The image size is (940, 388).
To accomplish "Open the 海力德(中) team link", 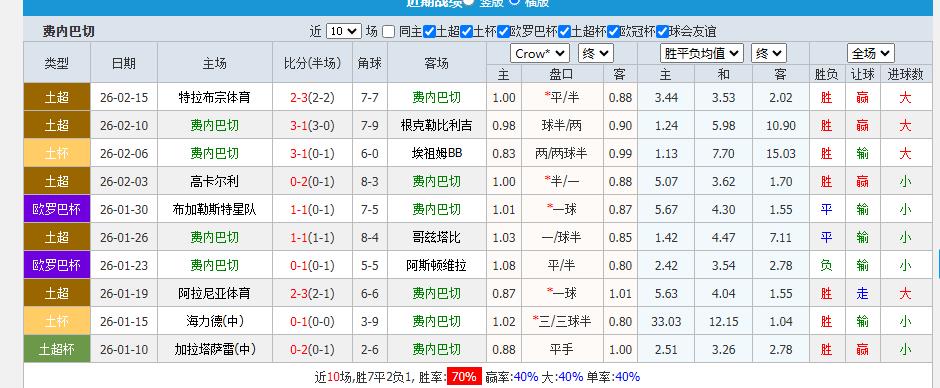I will tap(215, 321).
